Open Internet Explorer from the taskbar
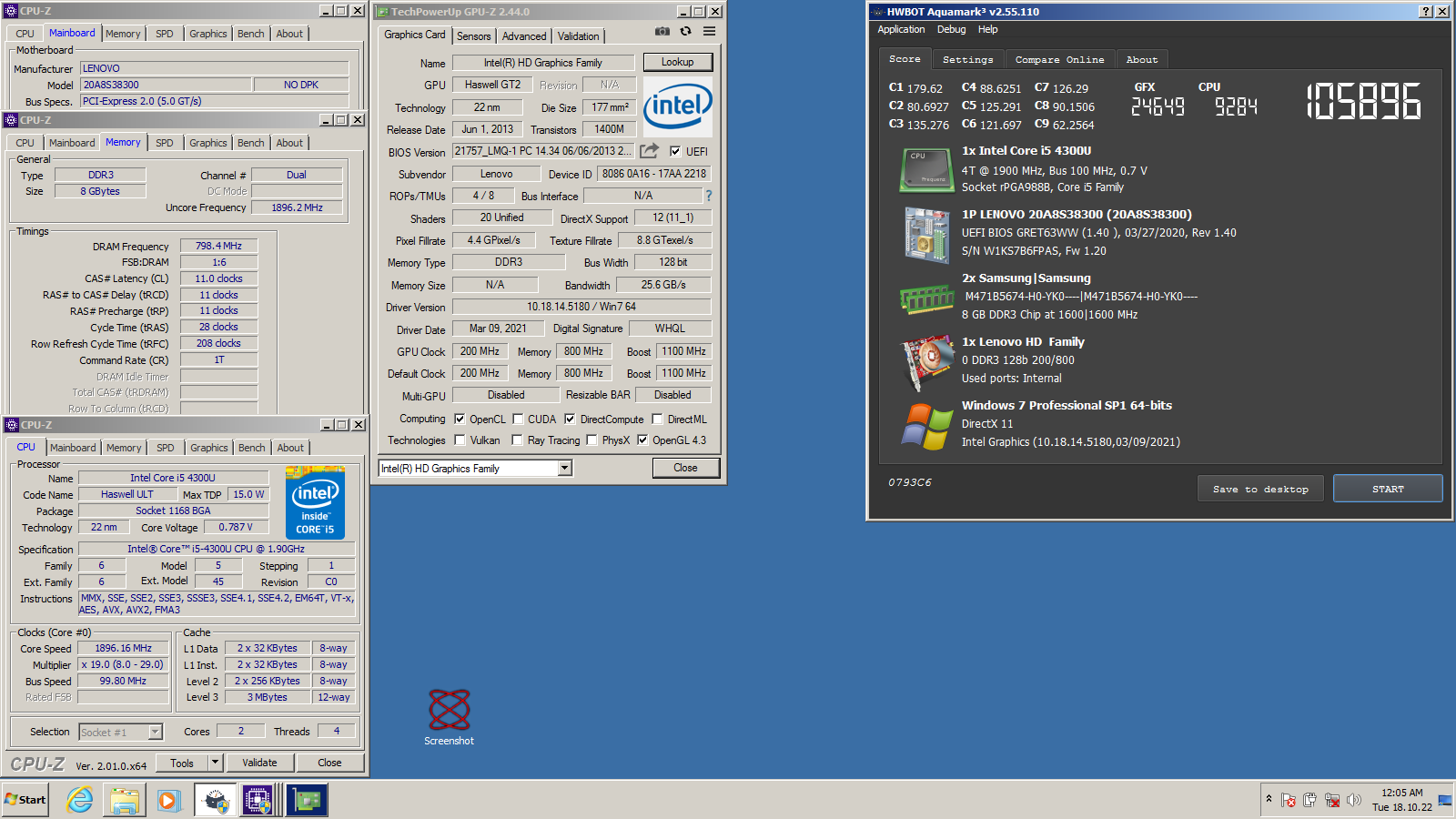This screenshot has height=819, width=1456. tap(80, 800)
